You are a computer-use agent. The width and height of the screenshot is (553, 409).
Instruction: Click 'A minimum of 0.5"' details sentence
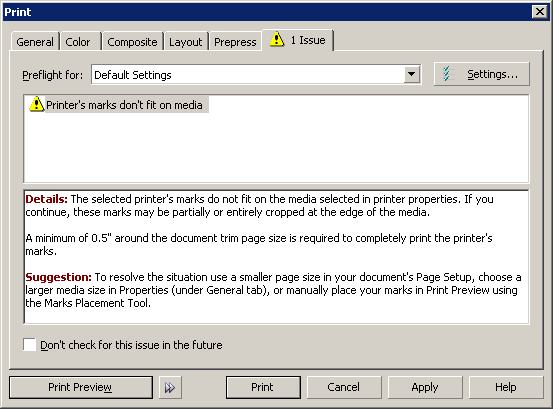click(259, 244)
